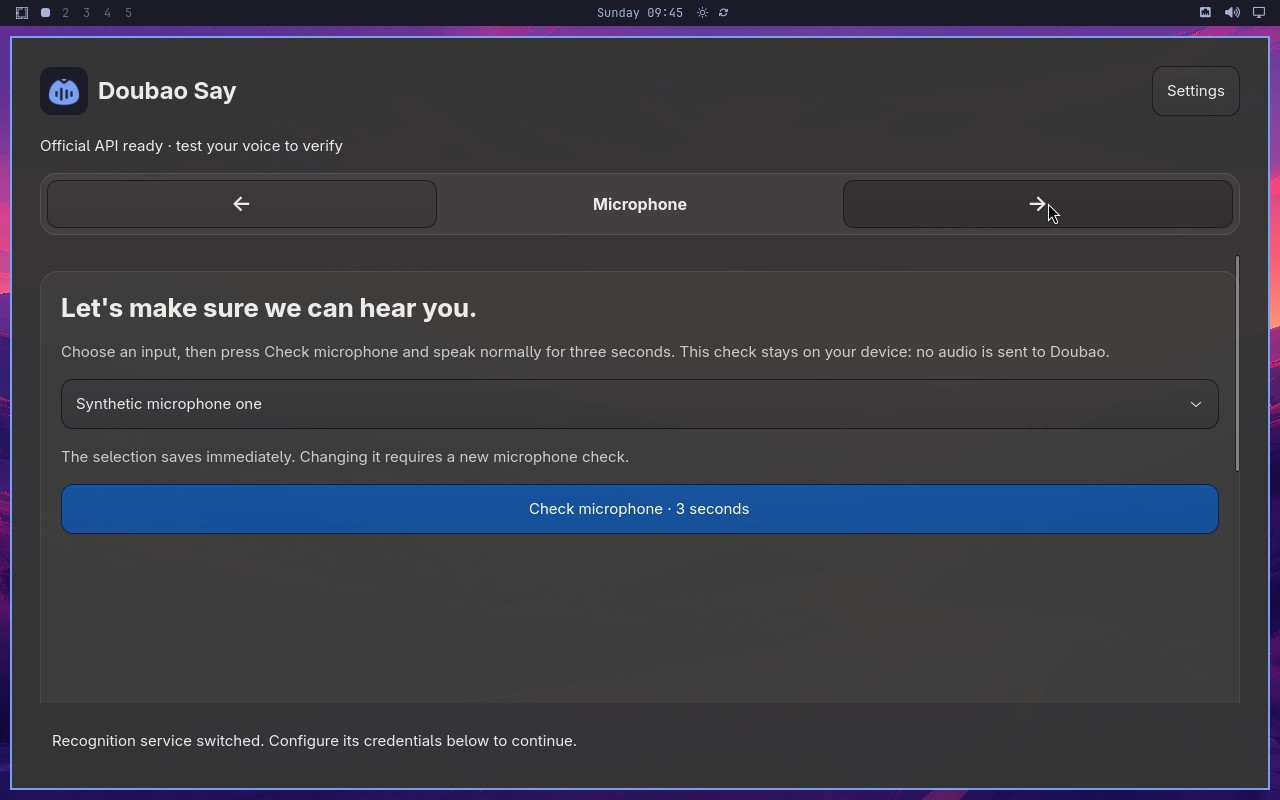Open the volume speaker icon in tray
Screen dimensions: 1280x800
[1232, 13]
